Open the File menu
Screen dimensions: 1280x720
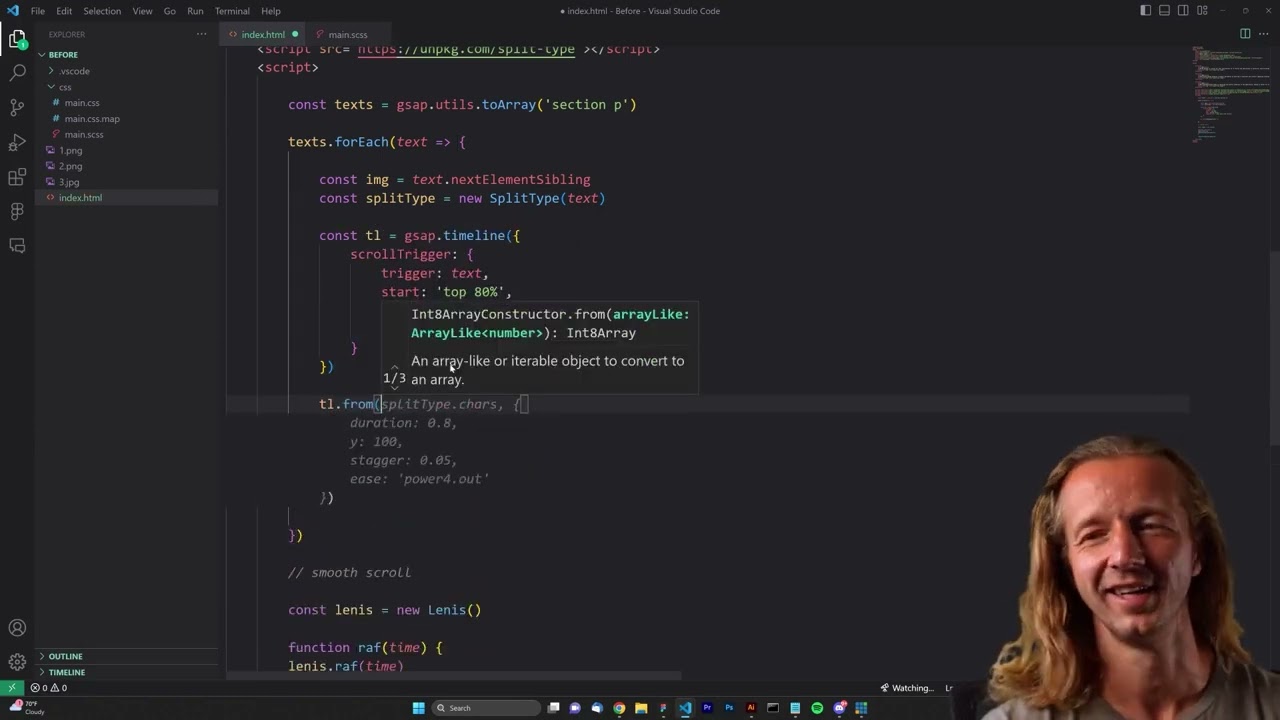(37, 11)
